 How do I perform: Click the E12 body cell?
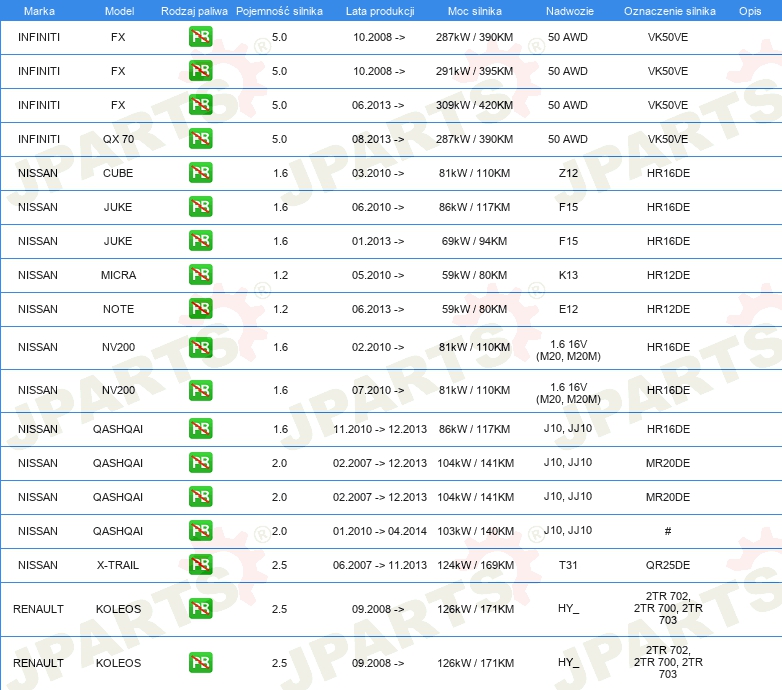(x=568, y=309)
